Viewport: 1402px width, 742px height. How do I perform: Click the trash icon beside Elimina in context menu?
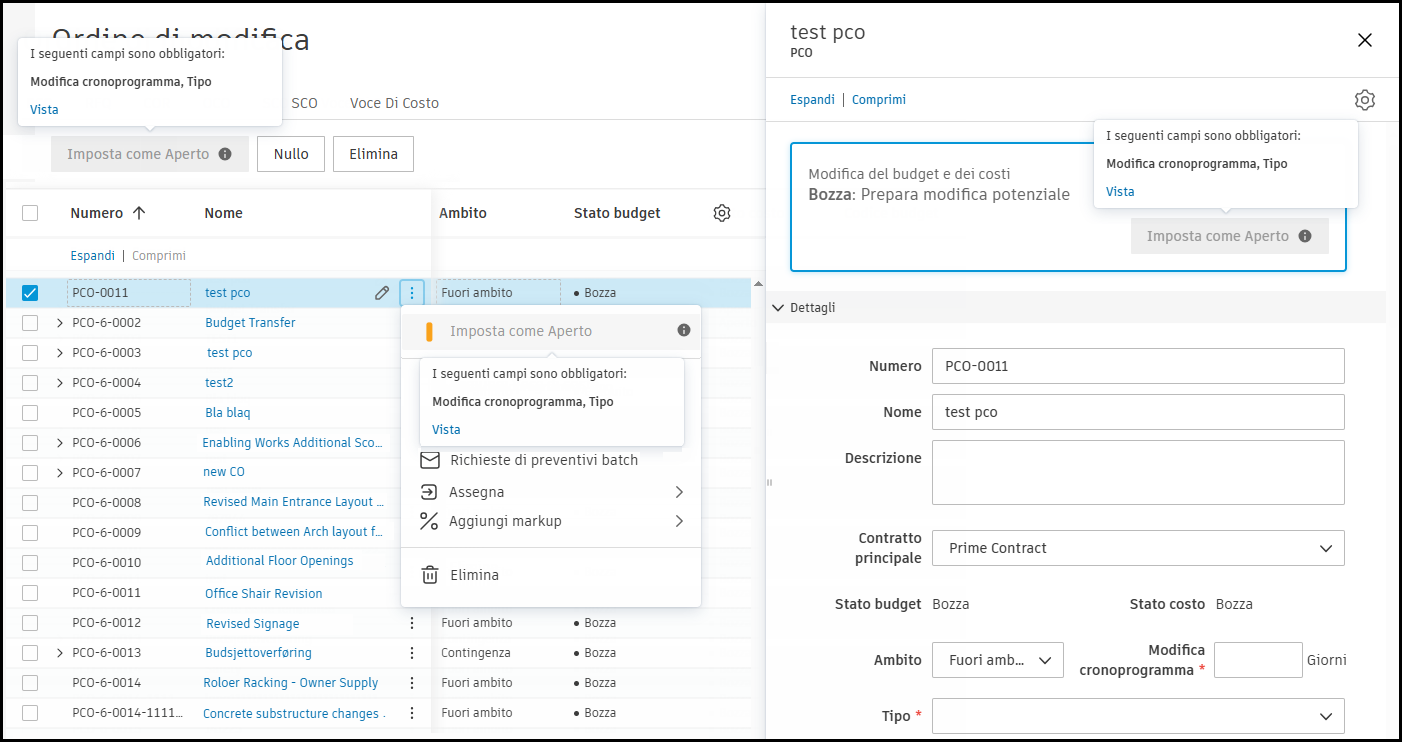click(x=428, y=574)
